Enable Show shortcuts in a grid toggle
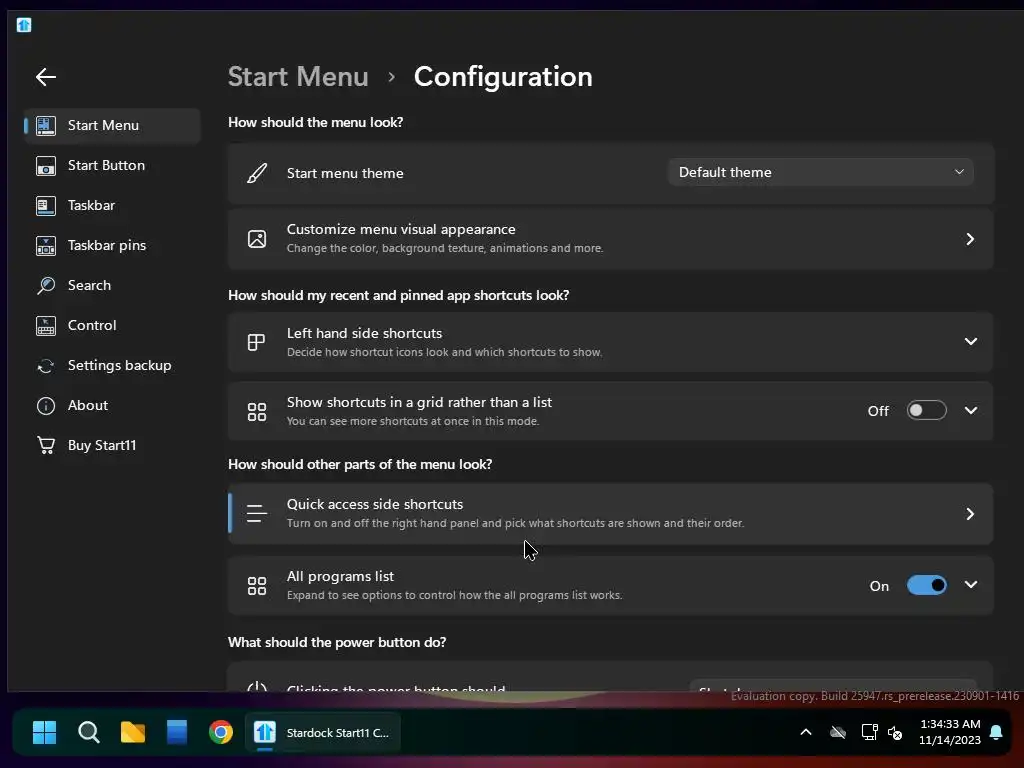 tap(927, 411)
